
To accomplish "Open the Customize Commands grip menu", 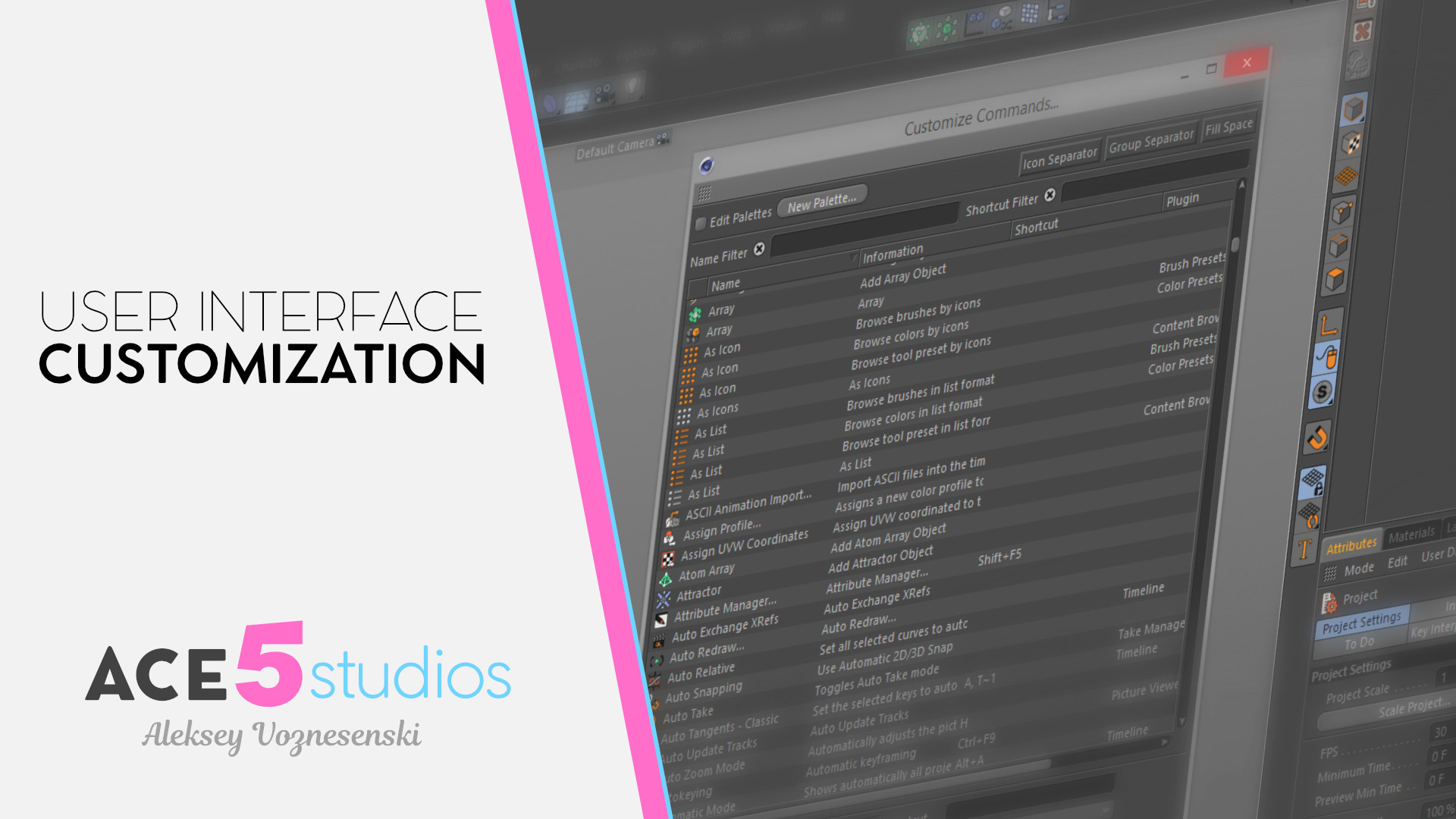I will (704, 193).
